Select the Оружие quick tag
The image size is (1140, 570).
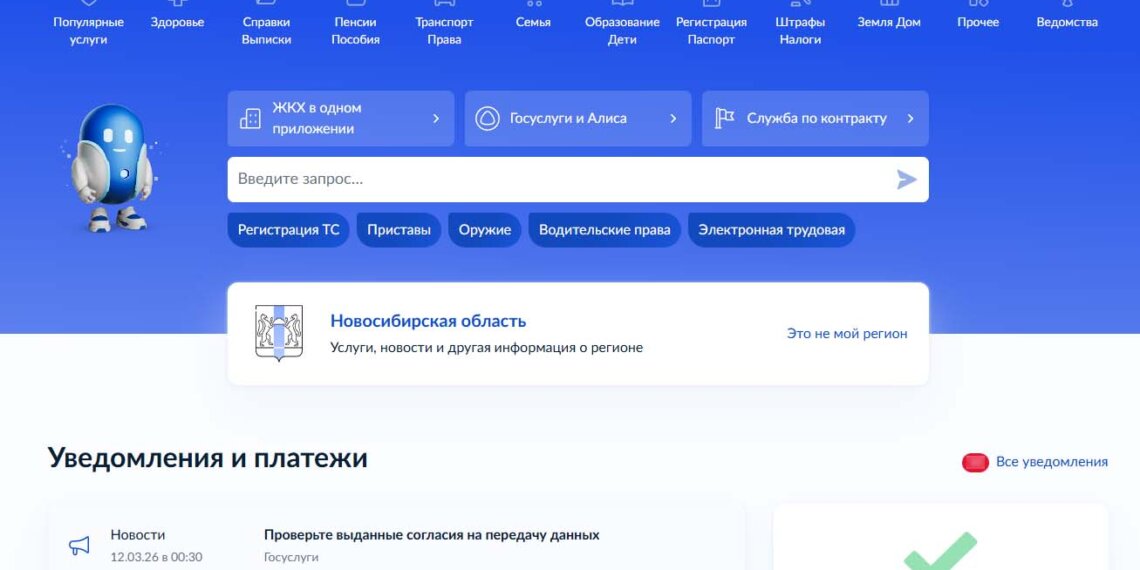tap(485, 230)
